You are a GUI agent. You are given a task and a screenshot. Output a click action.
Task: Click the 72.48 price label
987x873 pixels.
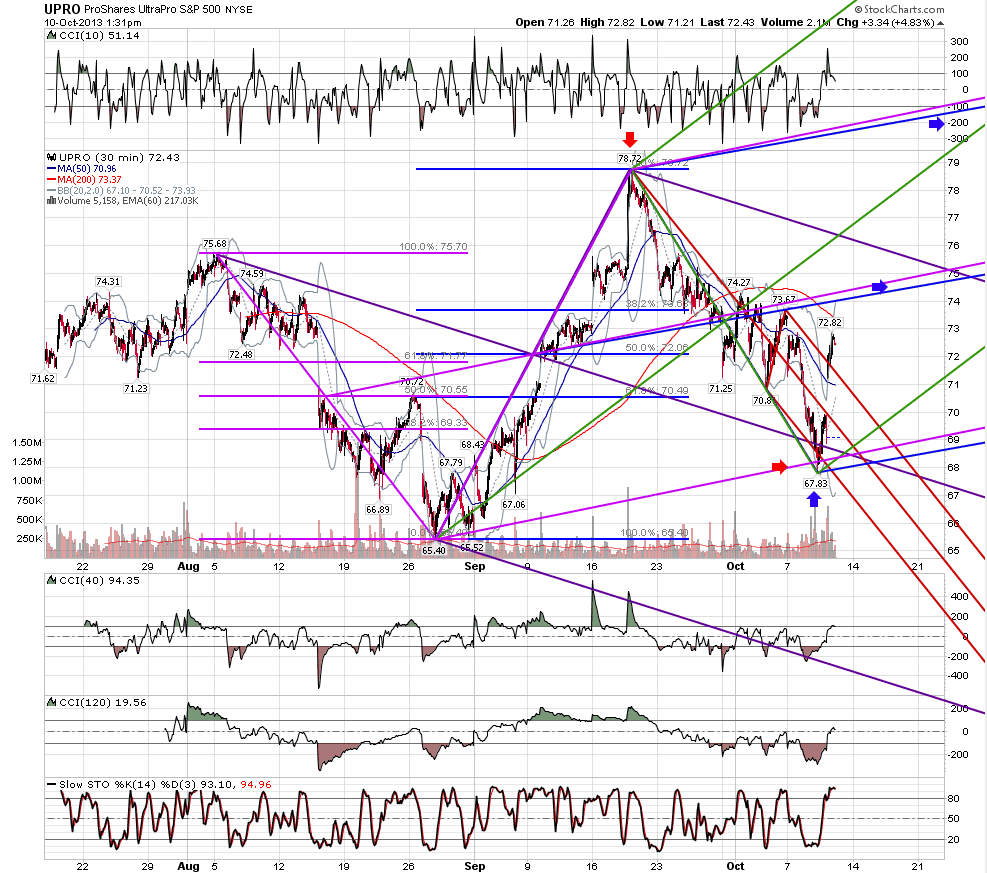(x=240, y=354)
